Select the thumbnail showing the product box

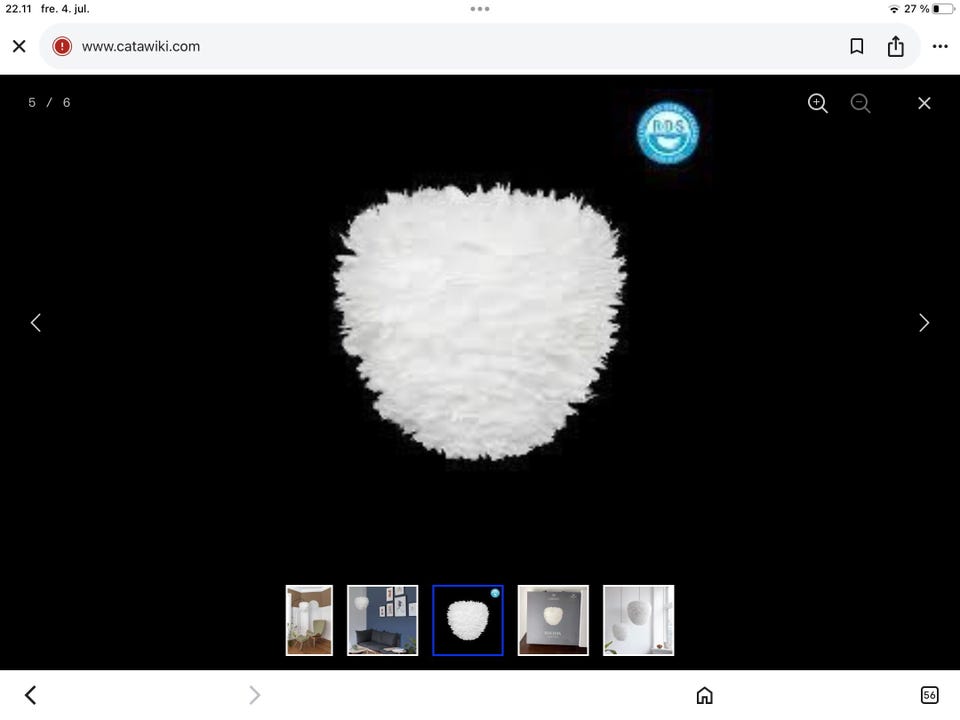(553, 620)
